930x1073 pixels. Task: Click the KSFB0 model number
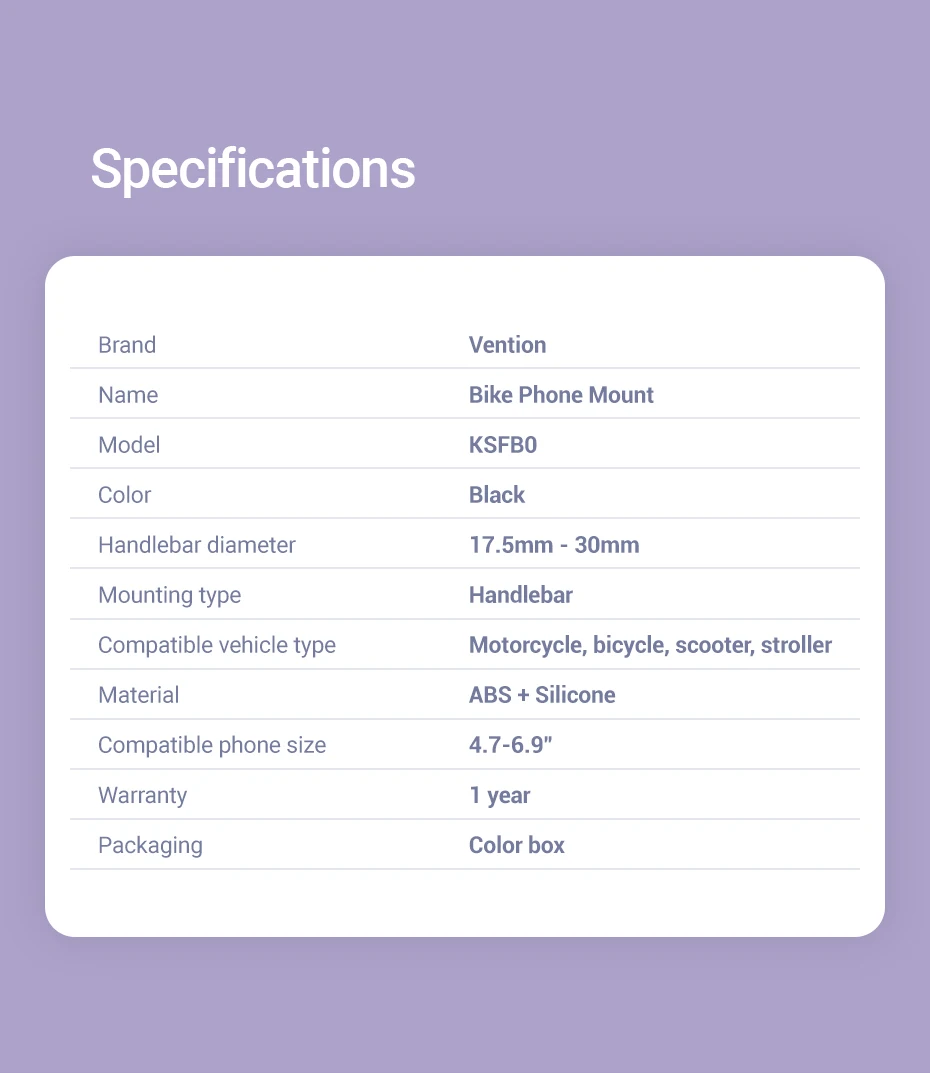coord(503,445)
